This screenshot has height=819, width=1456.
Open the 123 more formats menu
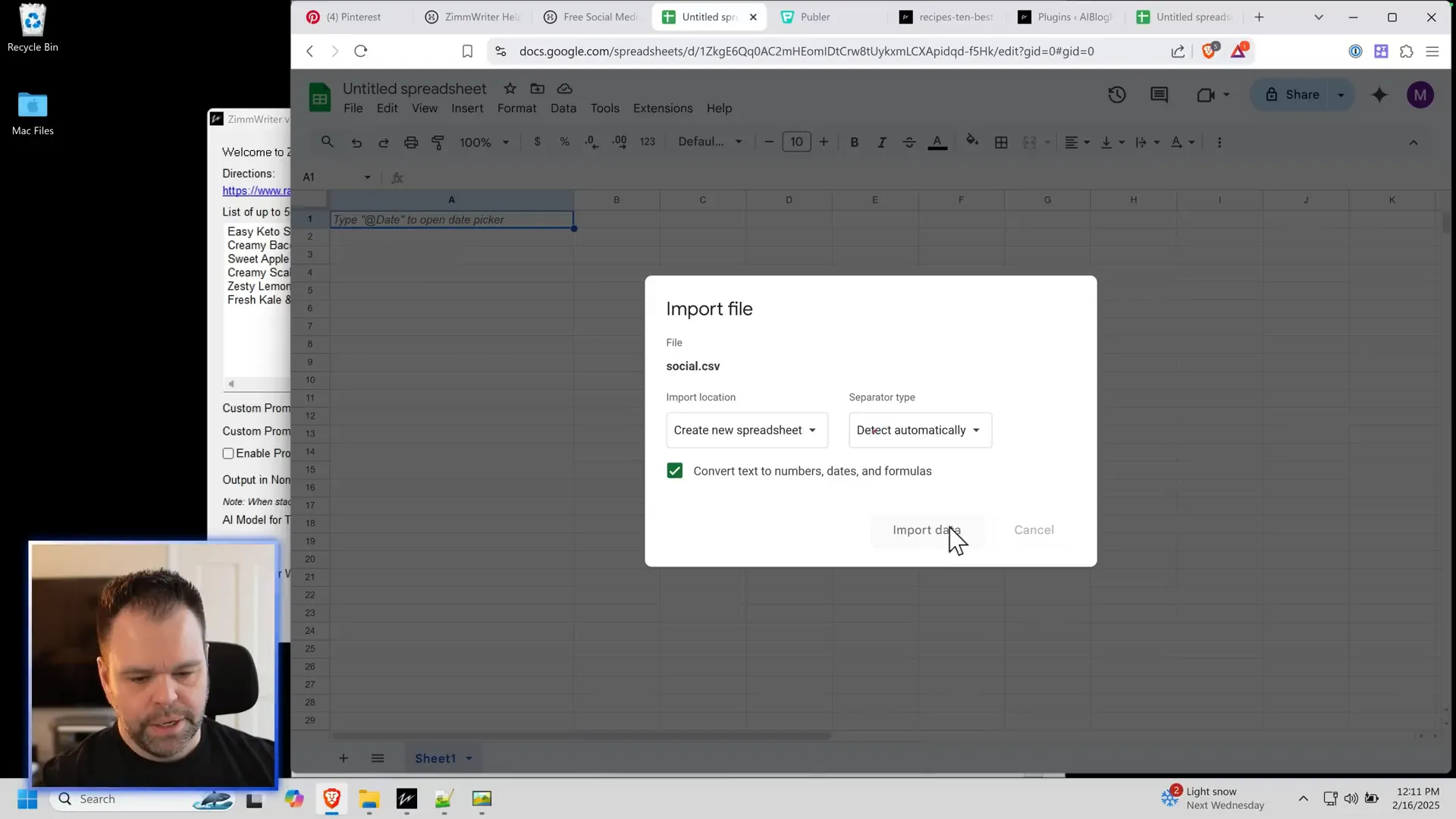coord(647,142)
